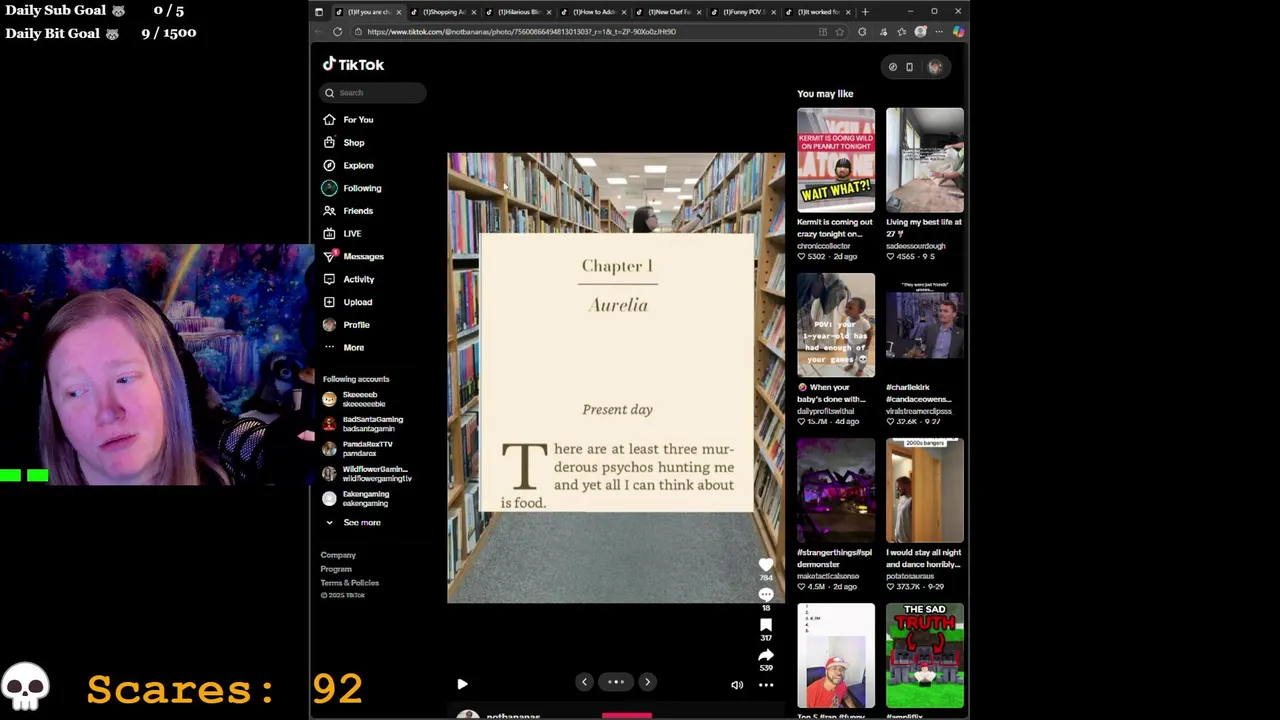The image size is (1280, 720).
Task: Open the More menu in sidebar
Action: coord(343,348)
